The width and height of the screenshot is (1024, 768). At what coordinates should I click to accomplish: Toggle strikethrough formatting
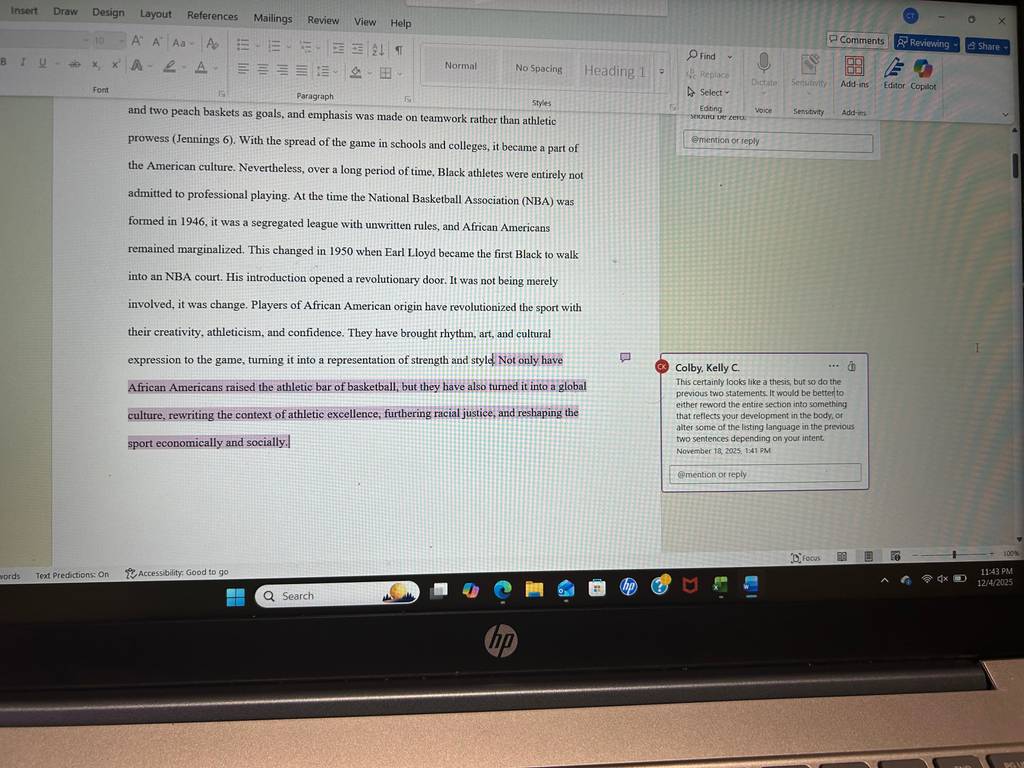(74, 63)
